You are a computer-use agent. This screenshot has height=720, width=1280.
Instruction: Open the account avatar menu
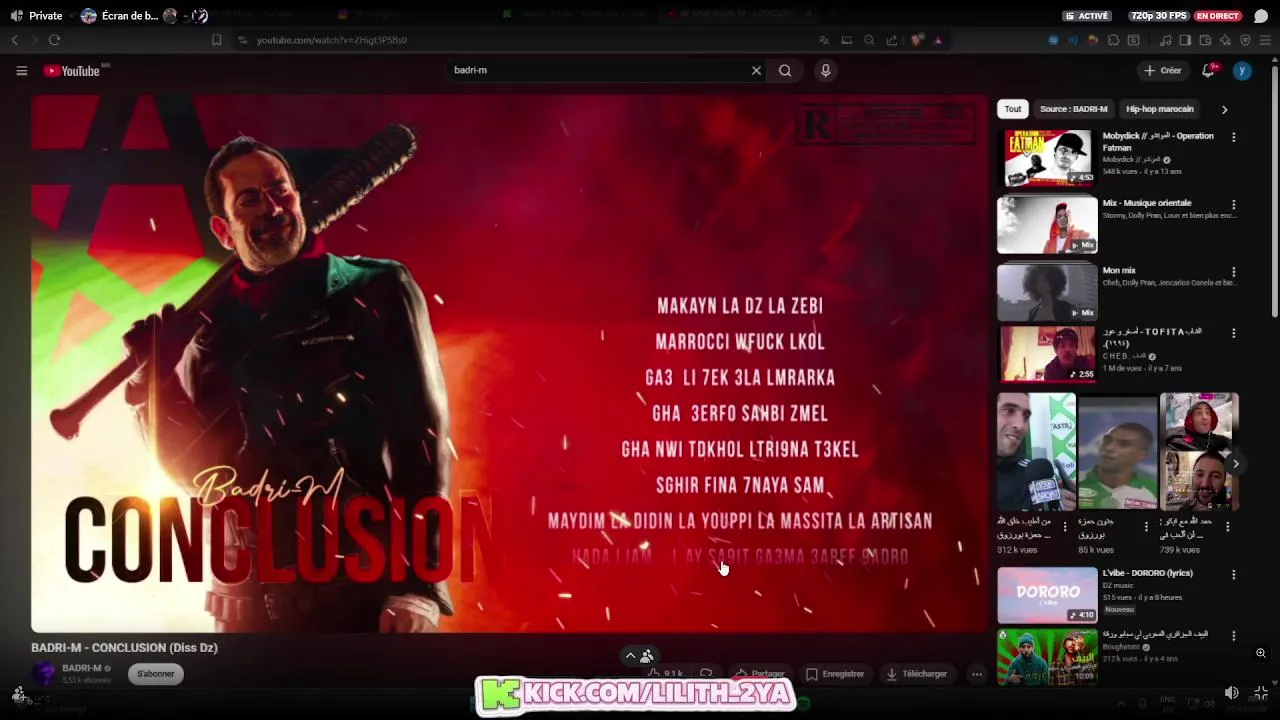coord(1242,70)
